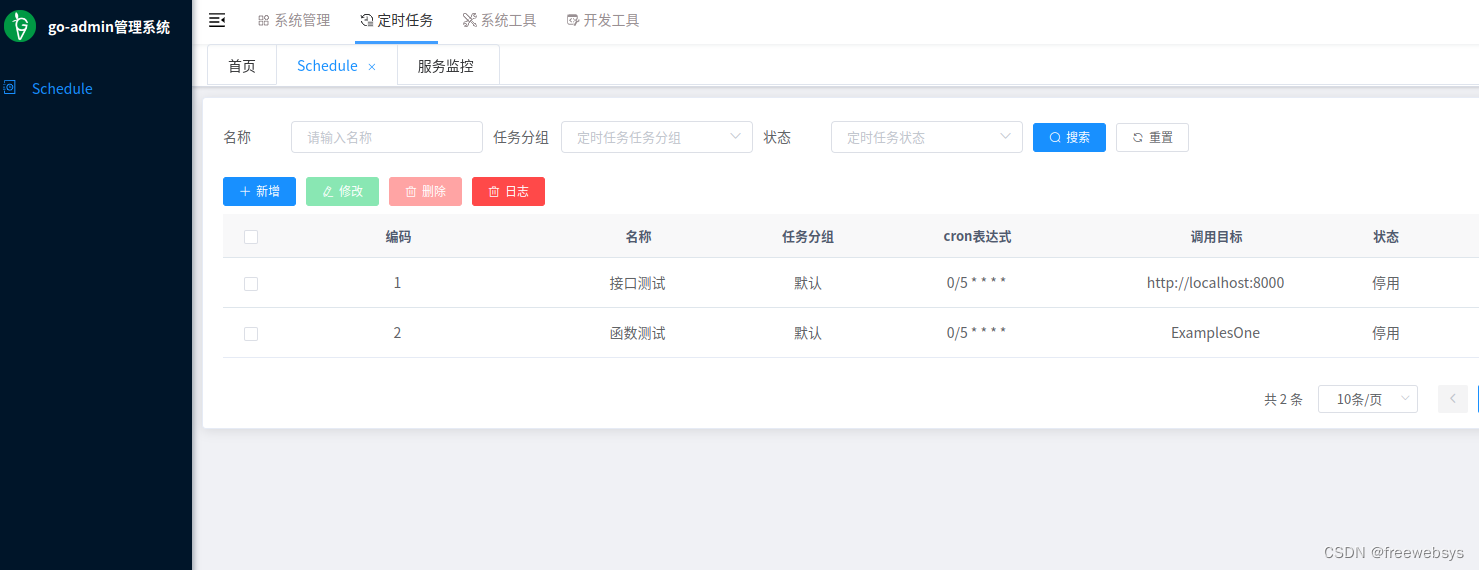Open the 10条/页 page size dropdown
The height and width of the screenshot is (570, 1479).
point(1368,399)
